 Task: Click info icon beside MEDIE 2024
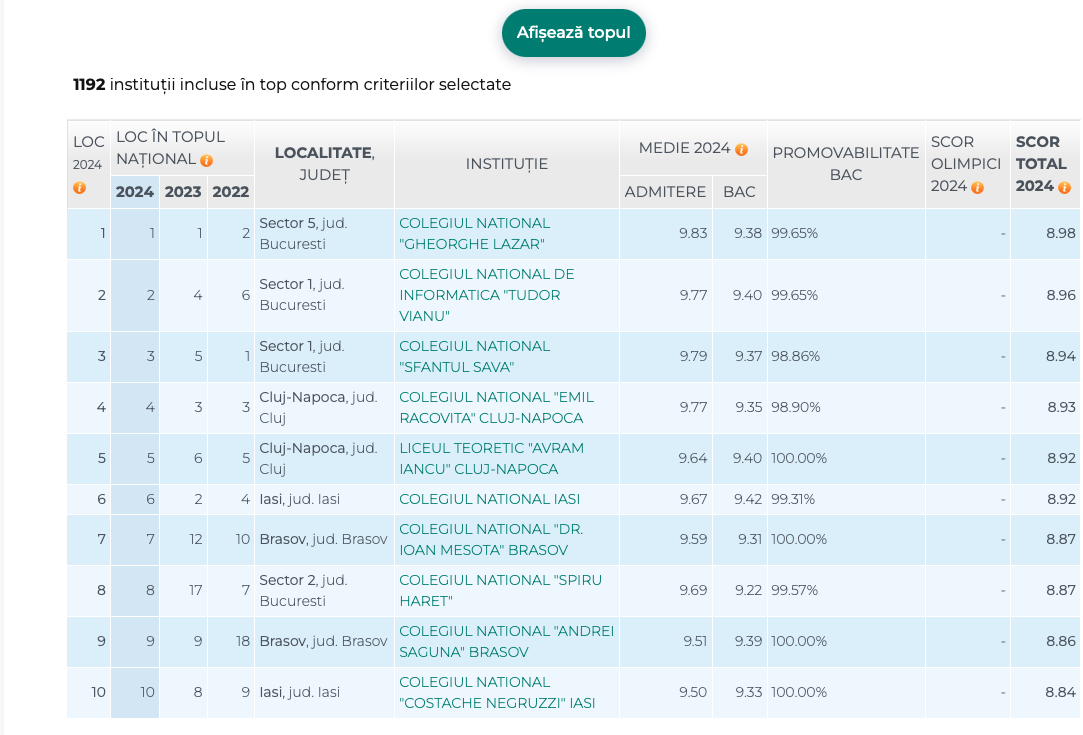coord(741,149)
